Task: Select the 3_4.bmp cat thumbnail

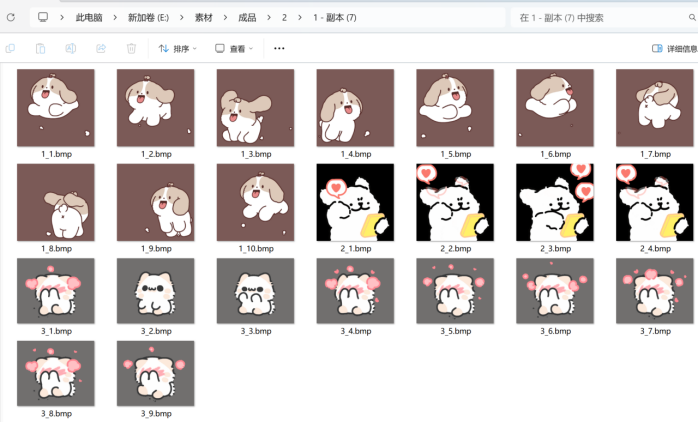Action: (355, 291)
